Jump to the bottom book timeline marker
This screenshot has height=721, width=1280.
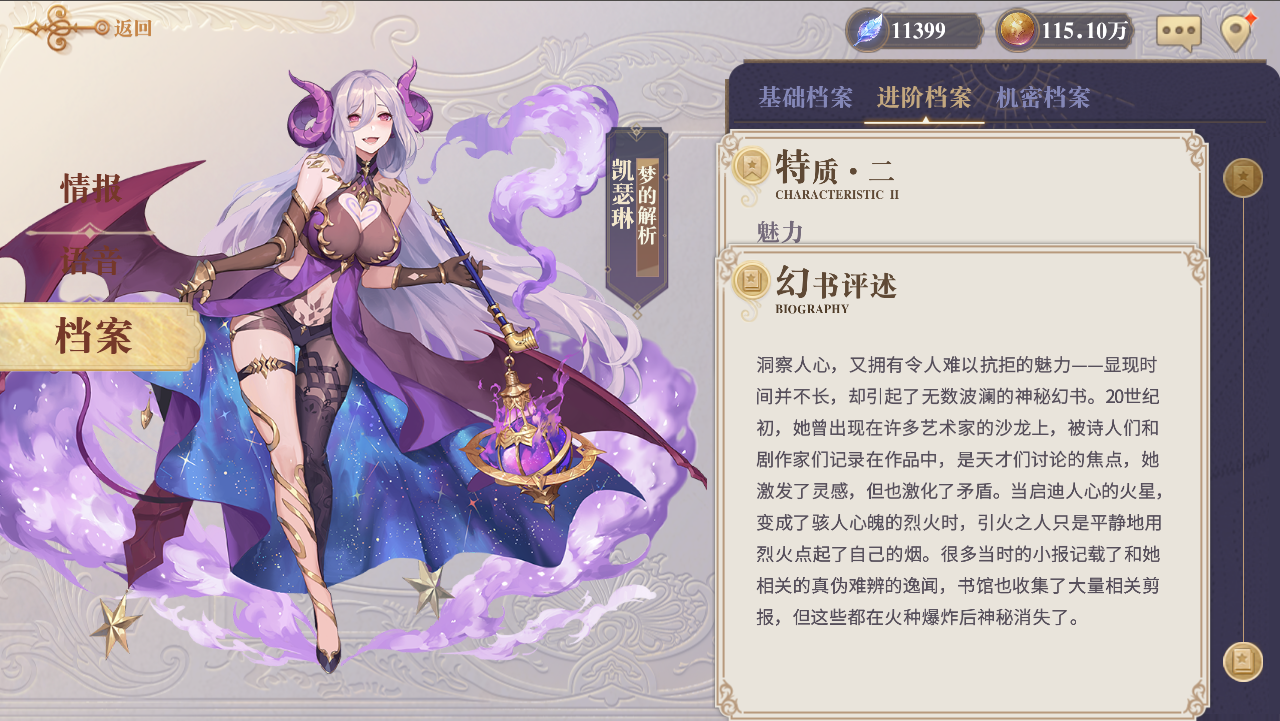click(1243, 661)
